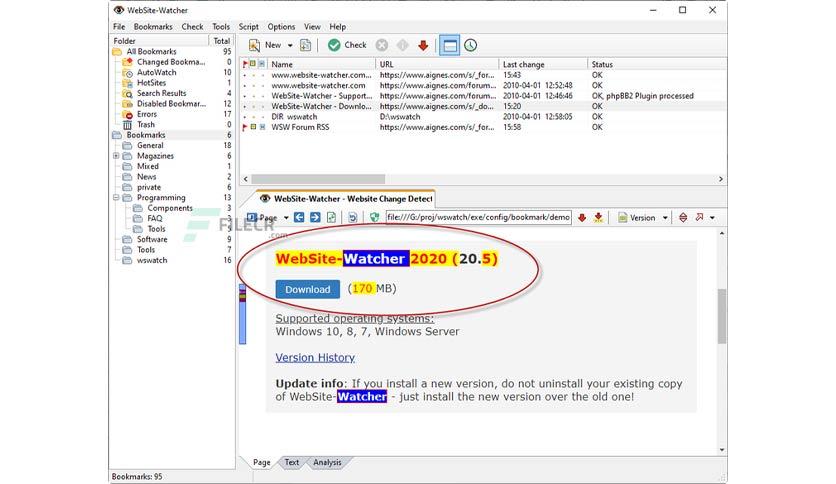
Task: Switch to the Text tab
Action: [x=292, y=463]
